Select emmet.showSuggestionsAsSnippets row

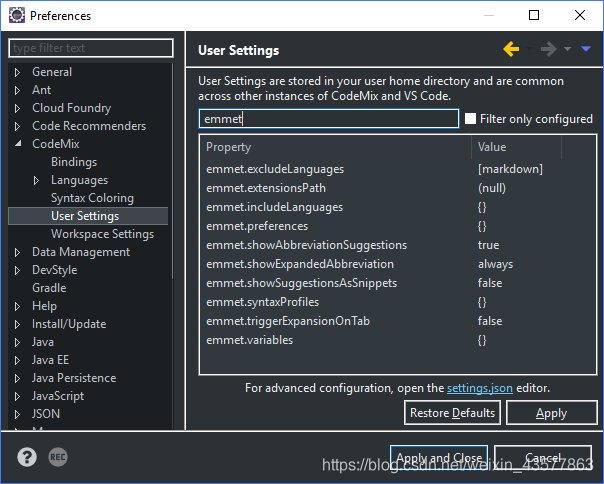(398, 283)
